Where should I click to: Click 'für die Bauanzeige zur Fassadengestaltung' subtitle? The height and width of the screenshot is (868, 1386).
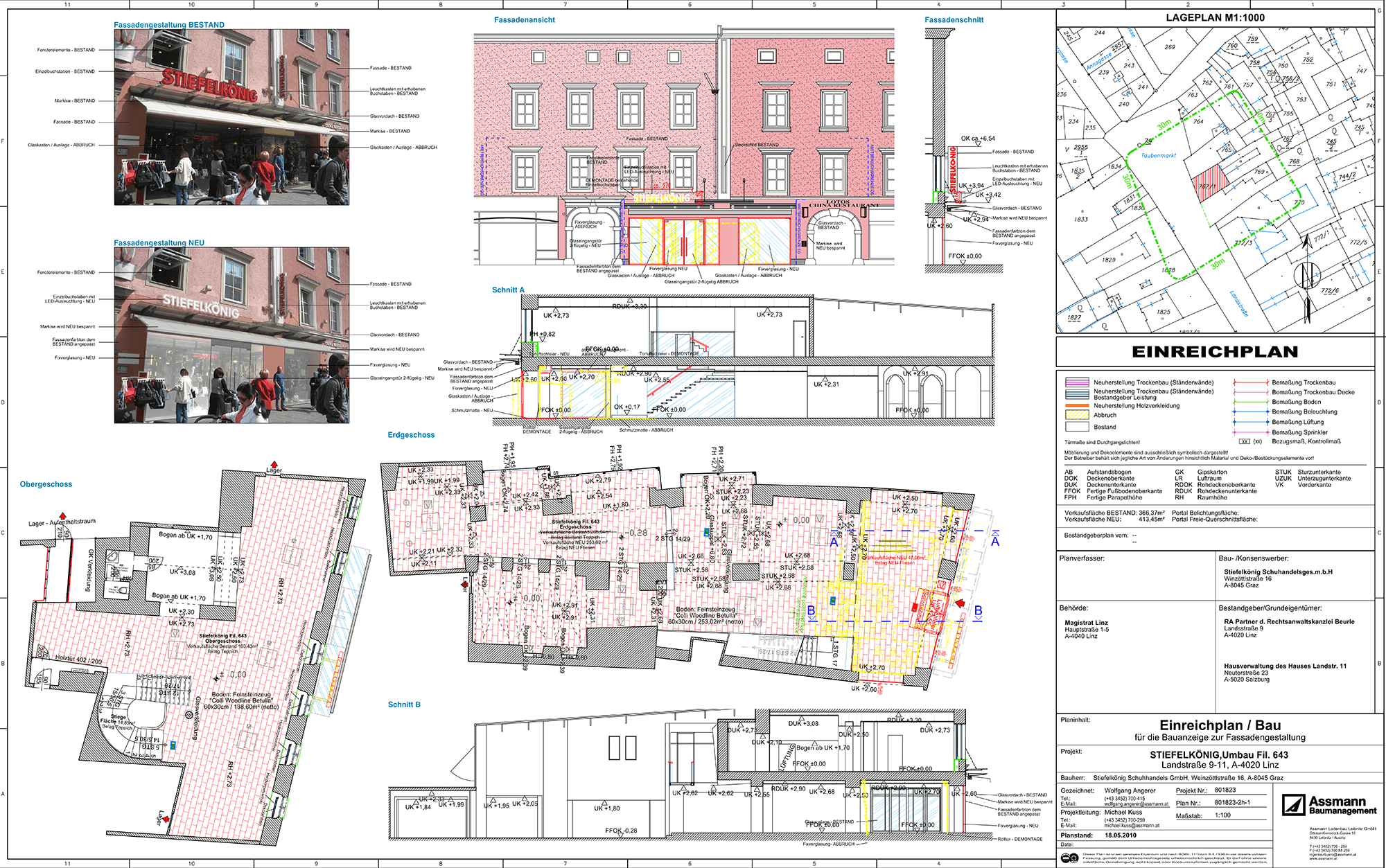coord(1220,738)
